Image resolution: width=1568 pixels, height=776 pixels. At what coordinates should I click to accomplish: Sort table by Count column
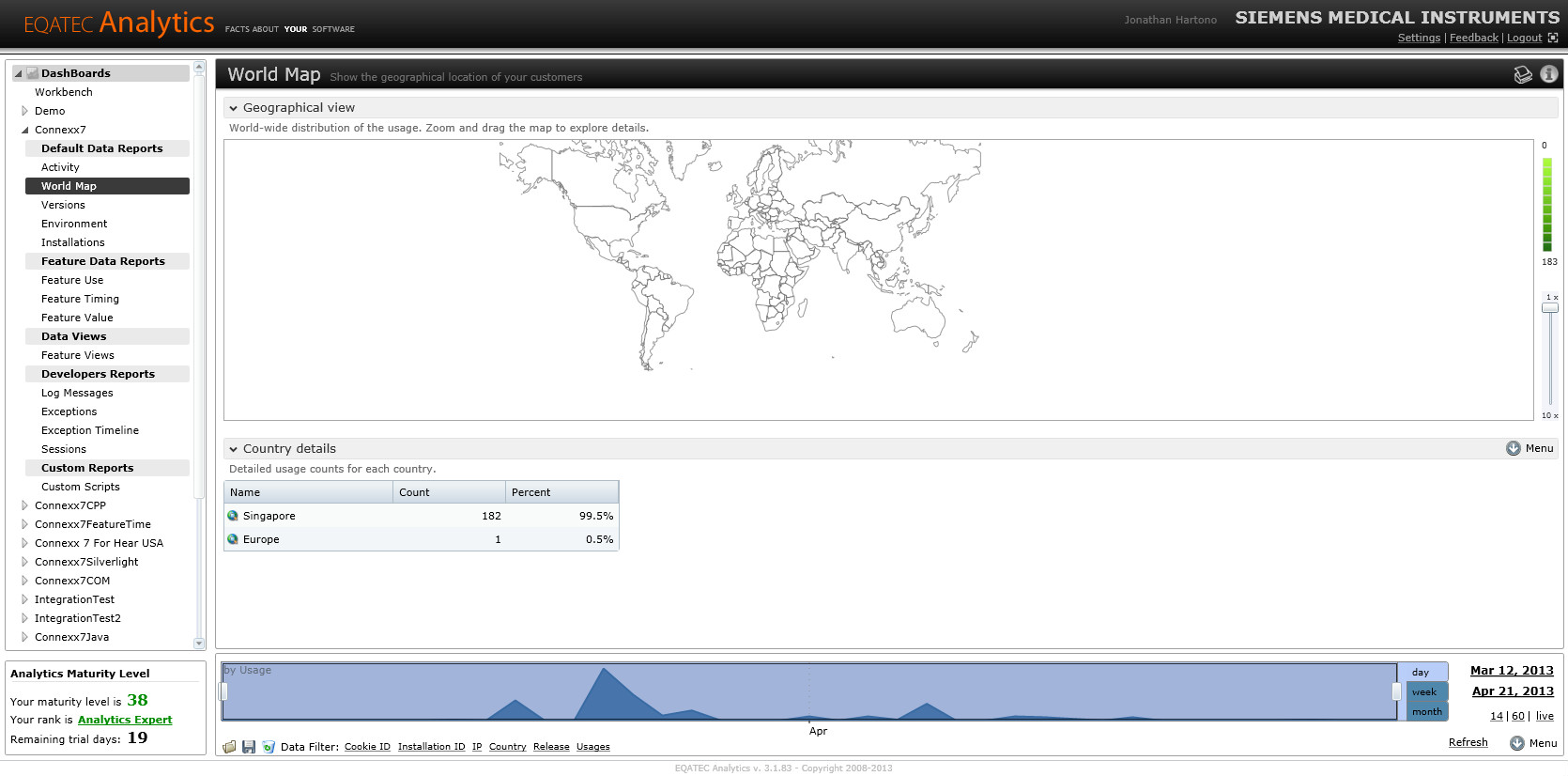point(449,492)
